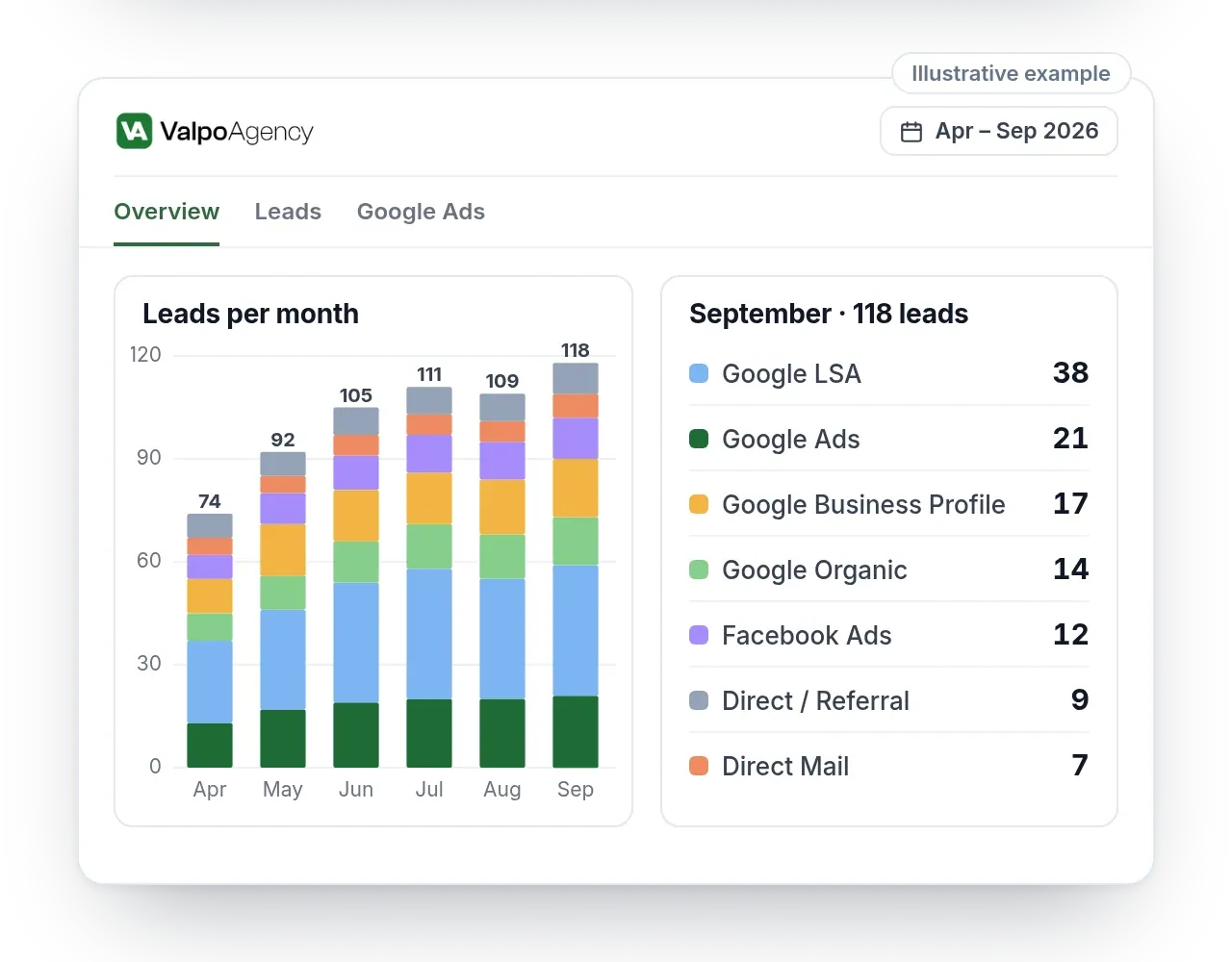Select the Google Ads tab
The image size is (1232, 962).
421,212
